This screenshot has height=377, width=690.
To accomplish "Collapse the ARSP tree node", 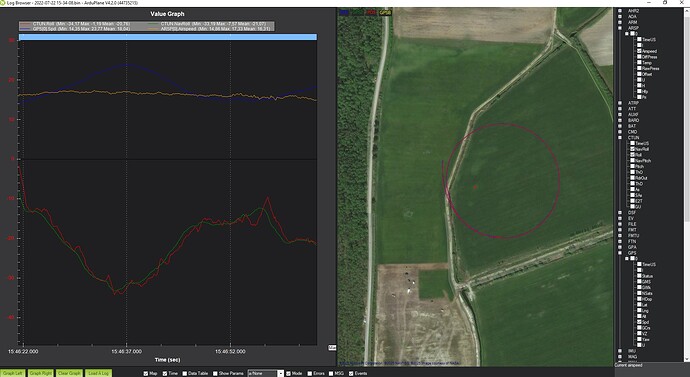I will pos(620,28).
